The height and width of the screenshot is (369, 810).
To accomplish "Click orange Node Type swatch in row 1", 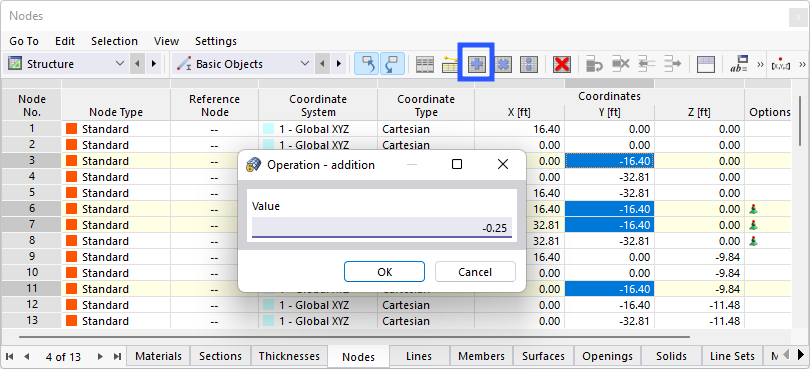I will pos(71,129).
